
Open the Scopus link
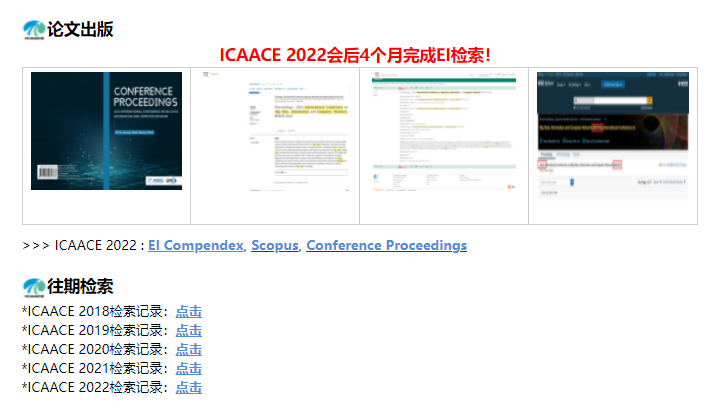pos(275,245)
